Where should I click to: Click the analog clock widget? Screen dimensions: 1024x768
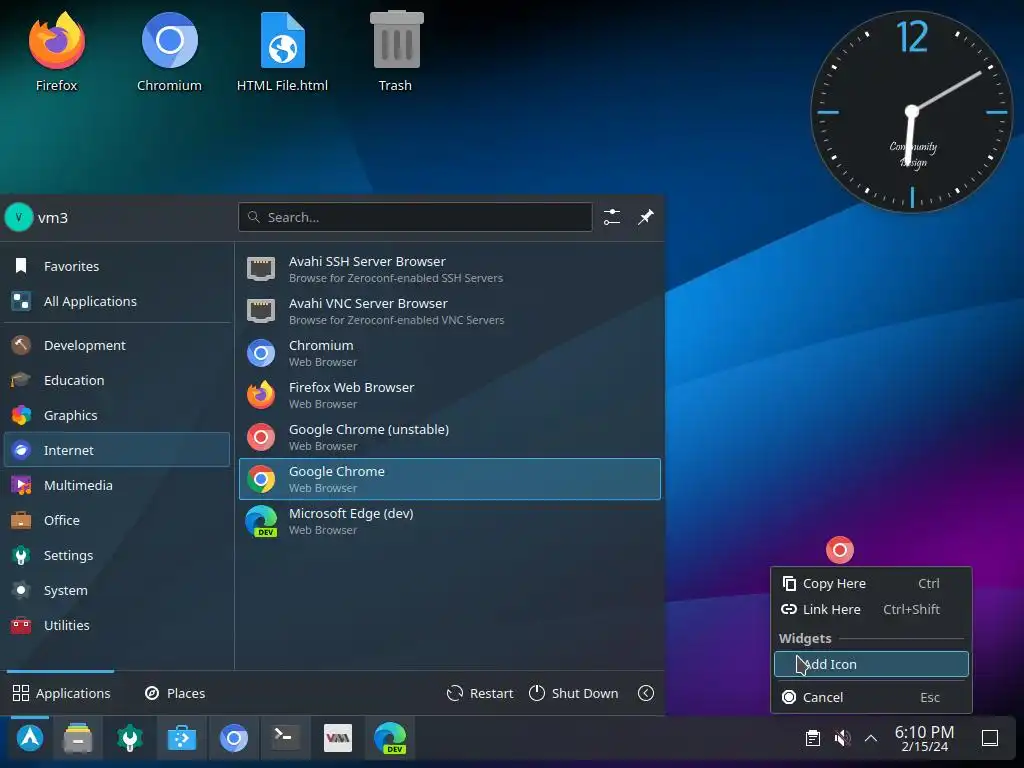click(x=912, y=112)
